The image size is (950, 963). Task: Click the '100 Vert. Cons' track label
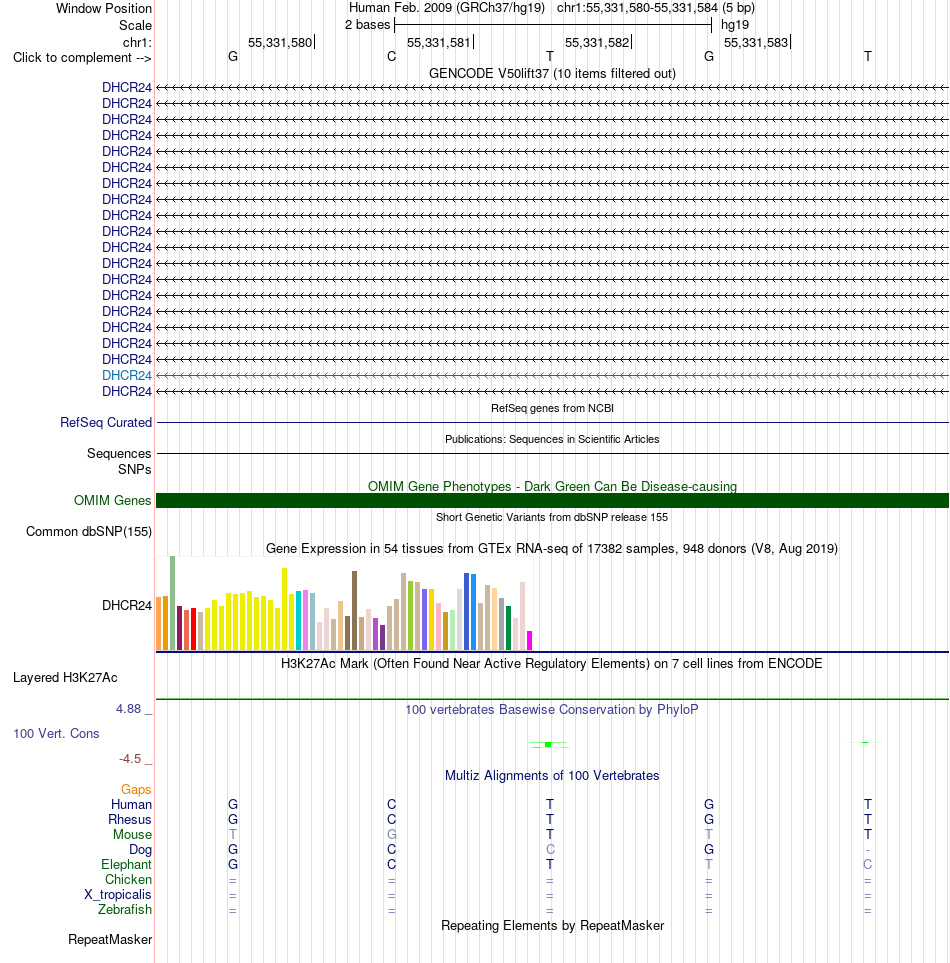[x=56, y=733]
